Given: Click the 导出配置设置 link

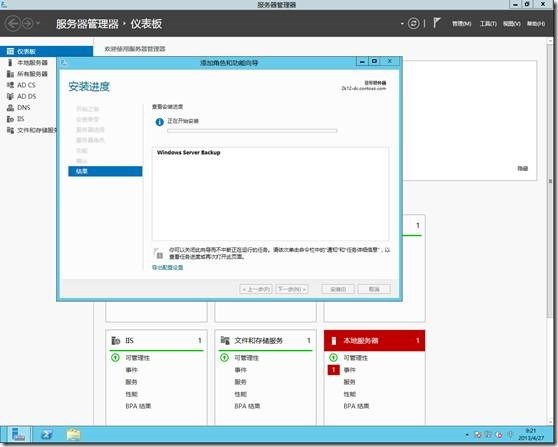Looking at the screenshot, I should (x=167, y=267).
